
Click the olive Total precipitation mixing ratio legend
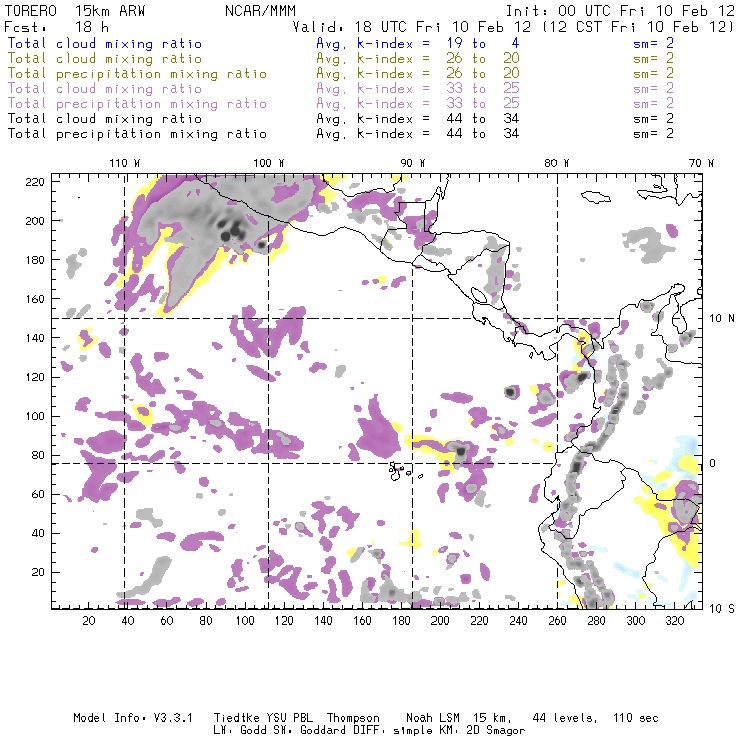(136, 74)
